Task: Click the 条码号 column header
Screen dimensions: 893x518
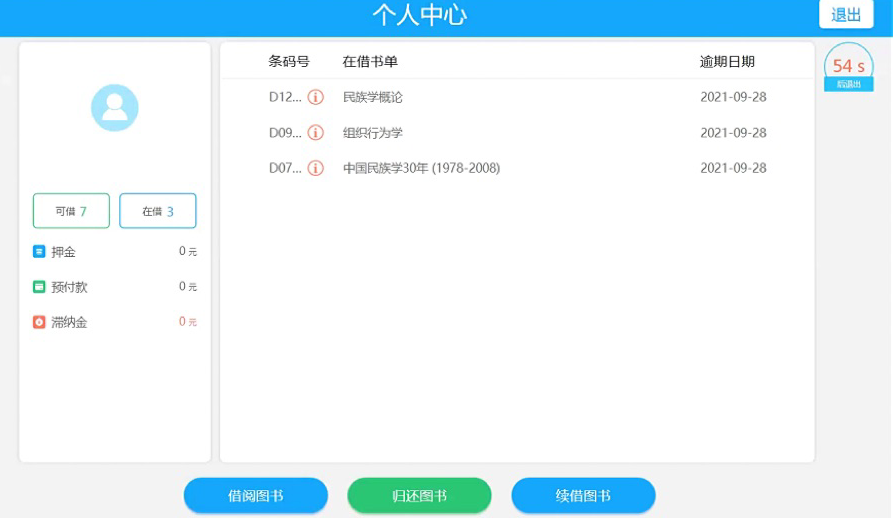Action: pyautogui.click(x=289, y=62)
